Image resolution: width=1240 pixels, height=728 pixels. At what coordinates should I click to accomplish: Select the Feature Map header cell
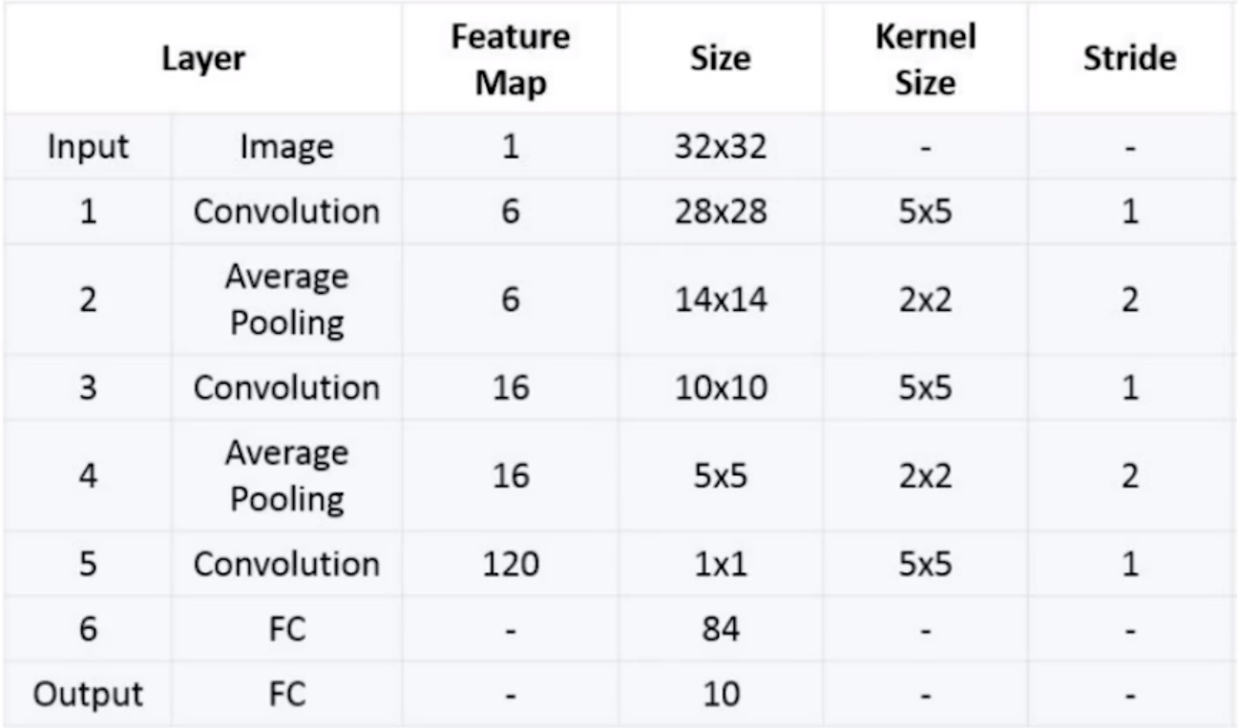point(510,59)
